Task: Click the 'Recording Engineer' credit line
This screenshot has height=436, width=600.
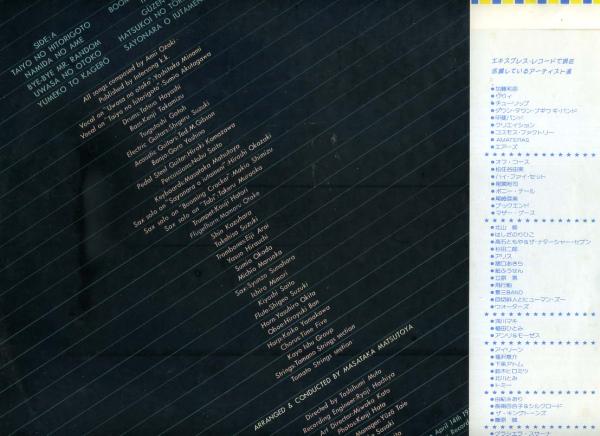Action: coord(348,402)
